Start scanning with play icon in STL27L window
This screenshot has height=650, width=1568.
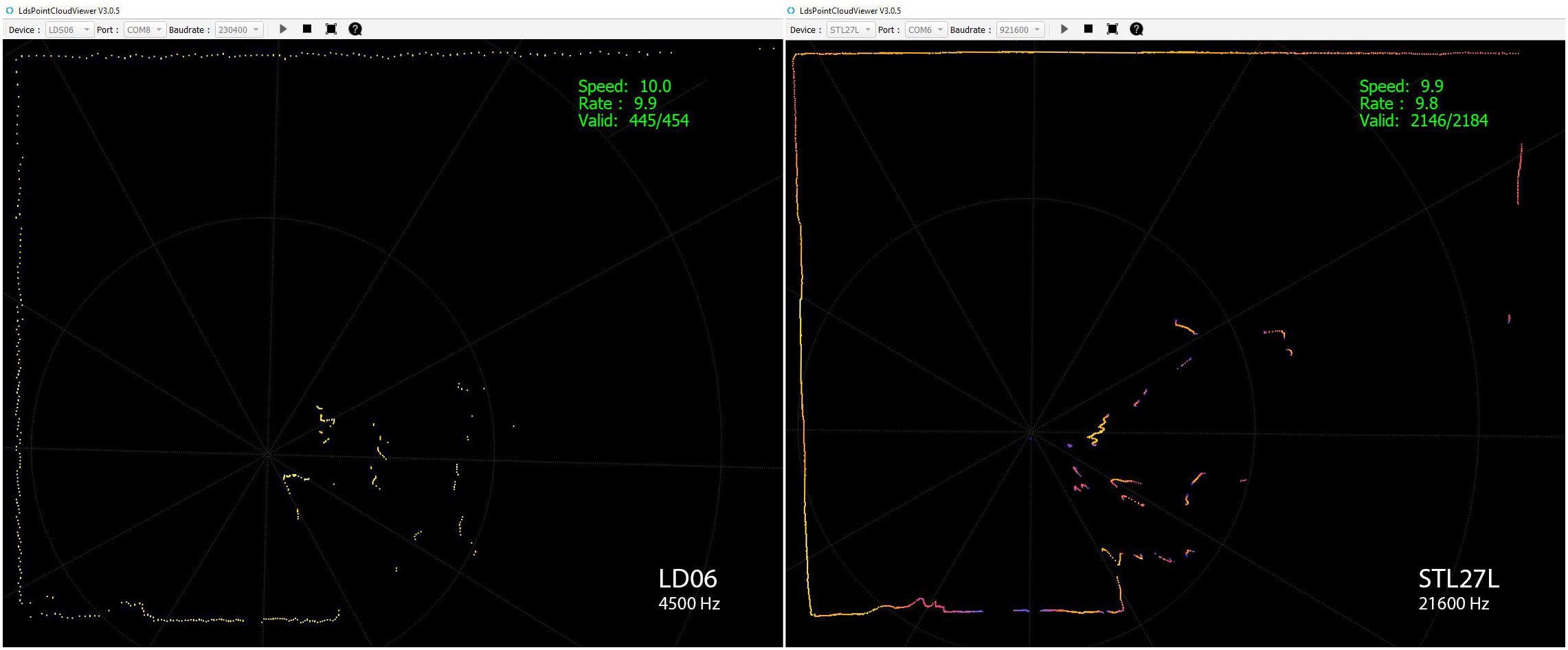(1064, 29)
